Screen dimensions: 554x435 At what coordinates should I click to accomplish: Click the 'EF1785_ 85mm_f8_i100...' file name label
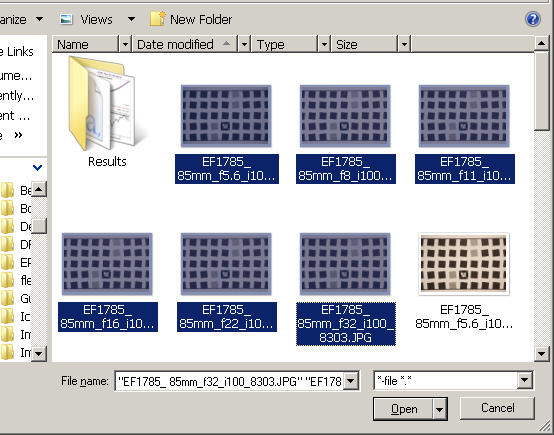(346, 169)
